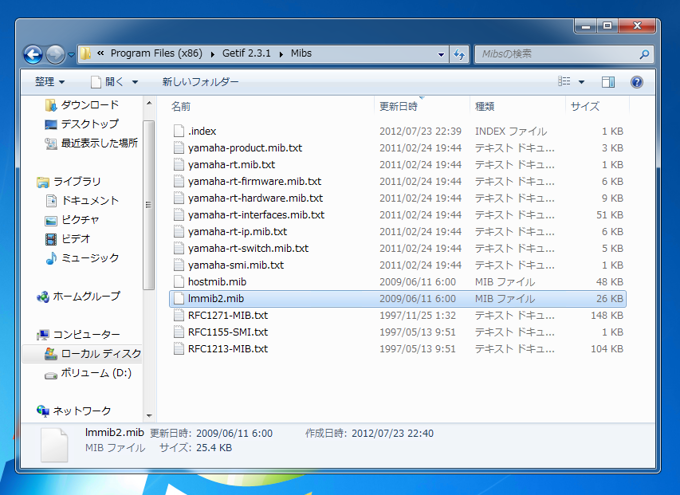
Task: Open the ビデオ library
Action: pyautogui.click(x=68, y=239)
